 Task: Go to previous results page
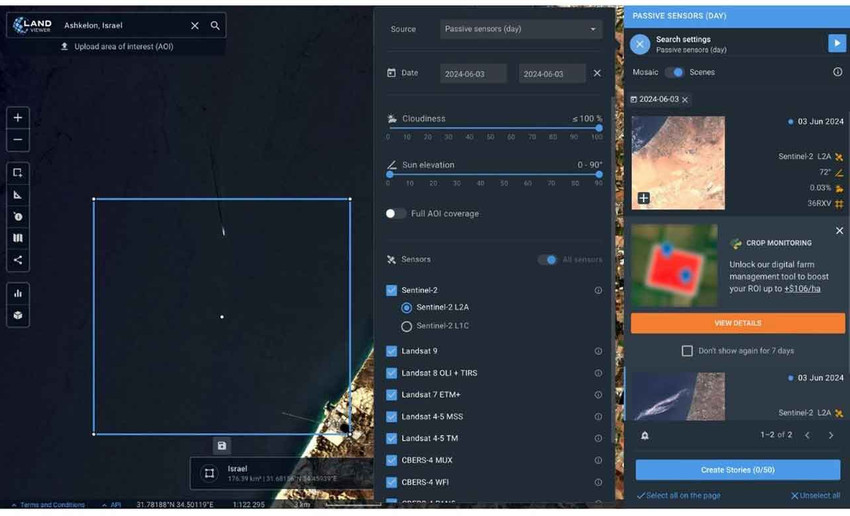click(807, 435)
